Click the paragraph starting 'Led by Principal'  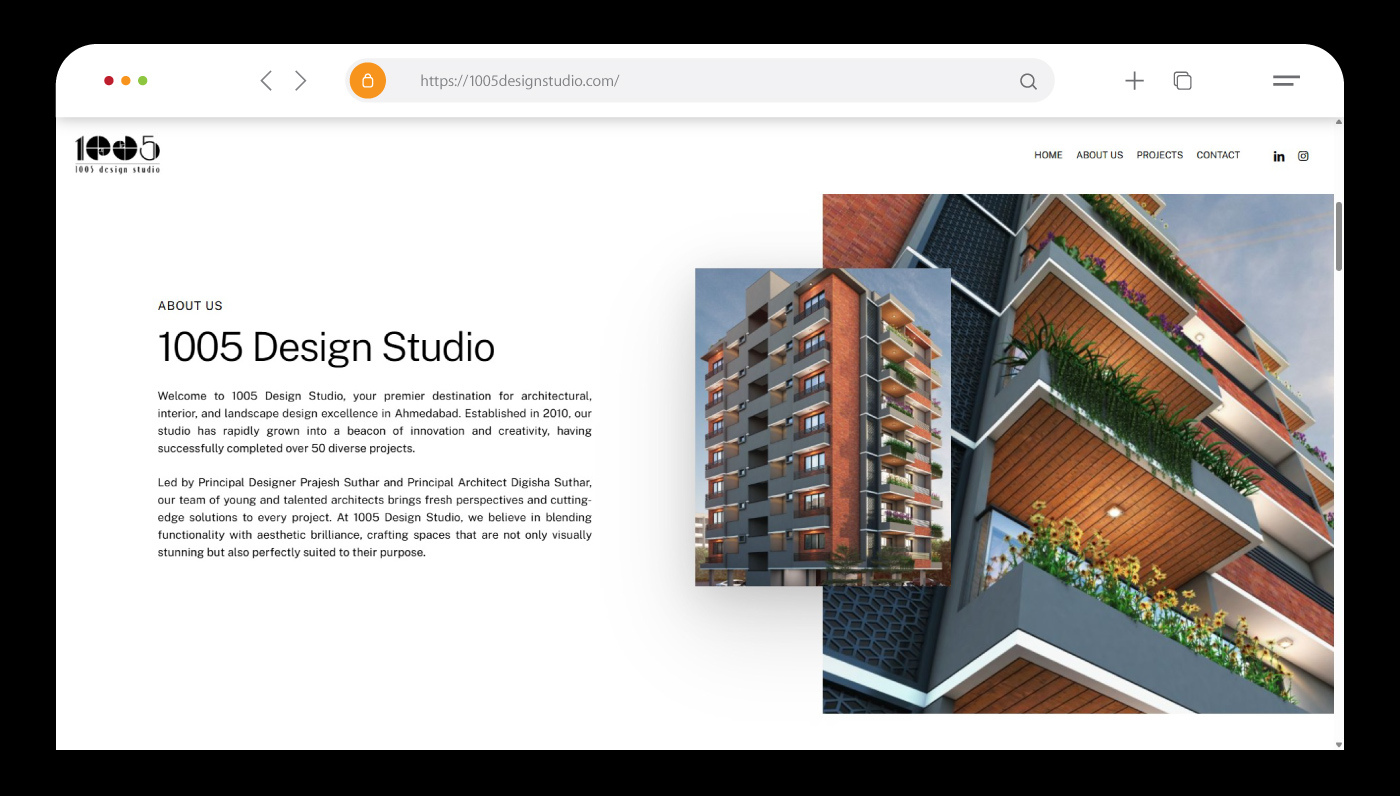[x=374, y=517]
